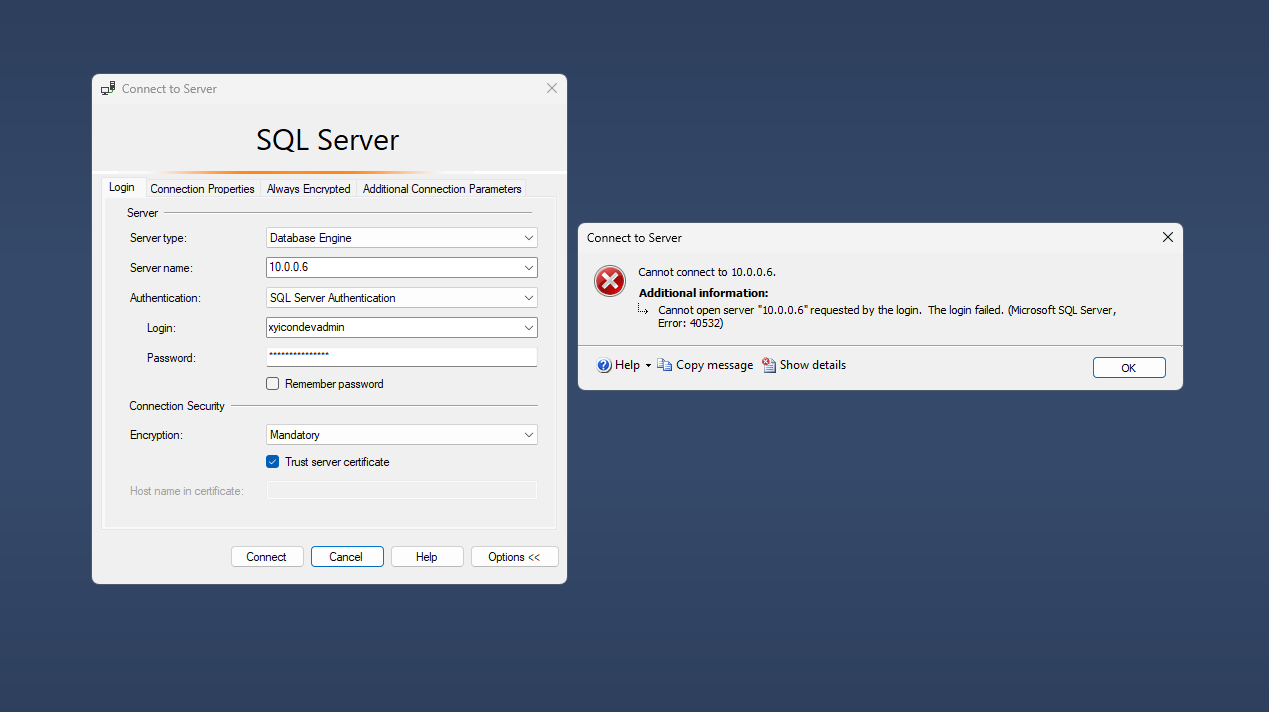Click the 'Connection Security' section label
The height and width of the screenshot is (712, 1269).
[x=177, y=406]
